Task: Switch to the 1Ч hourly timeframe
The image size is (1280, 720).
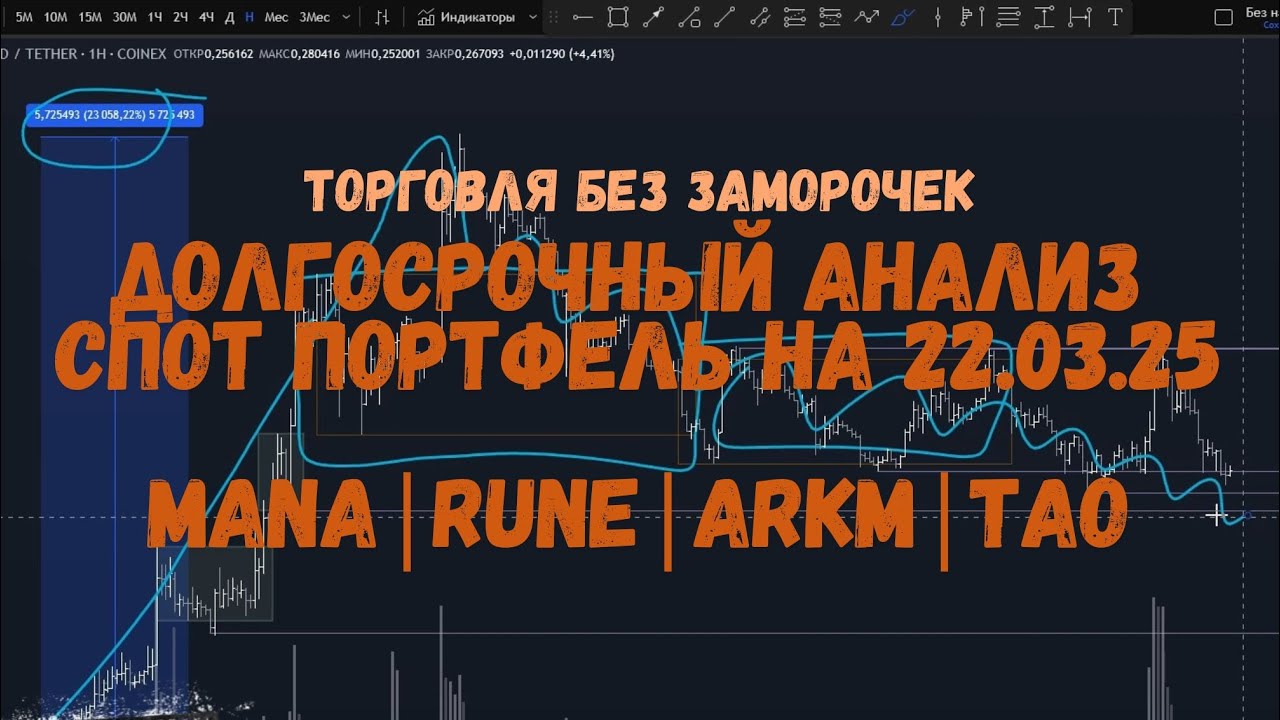Action: tap(155, 17)
